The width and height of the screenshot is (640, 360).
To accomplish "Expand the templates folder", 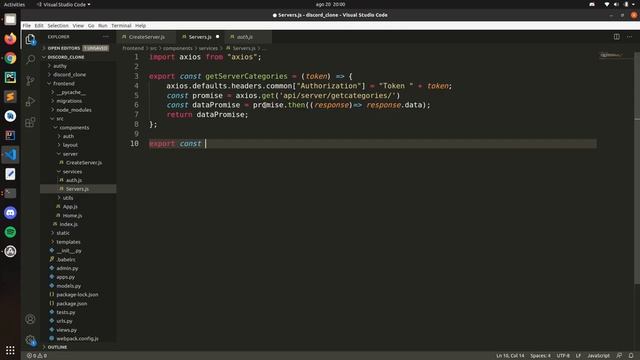I will (68, 242).
